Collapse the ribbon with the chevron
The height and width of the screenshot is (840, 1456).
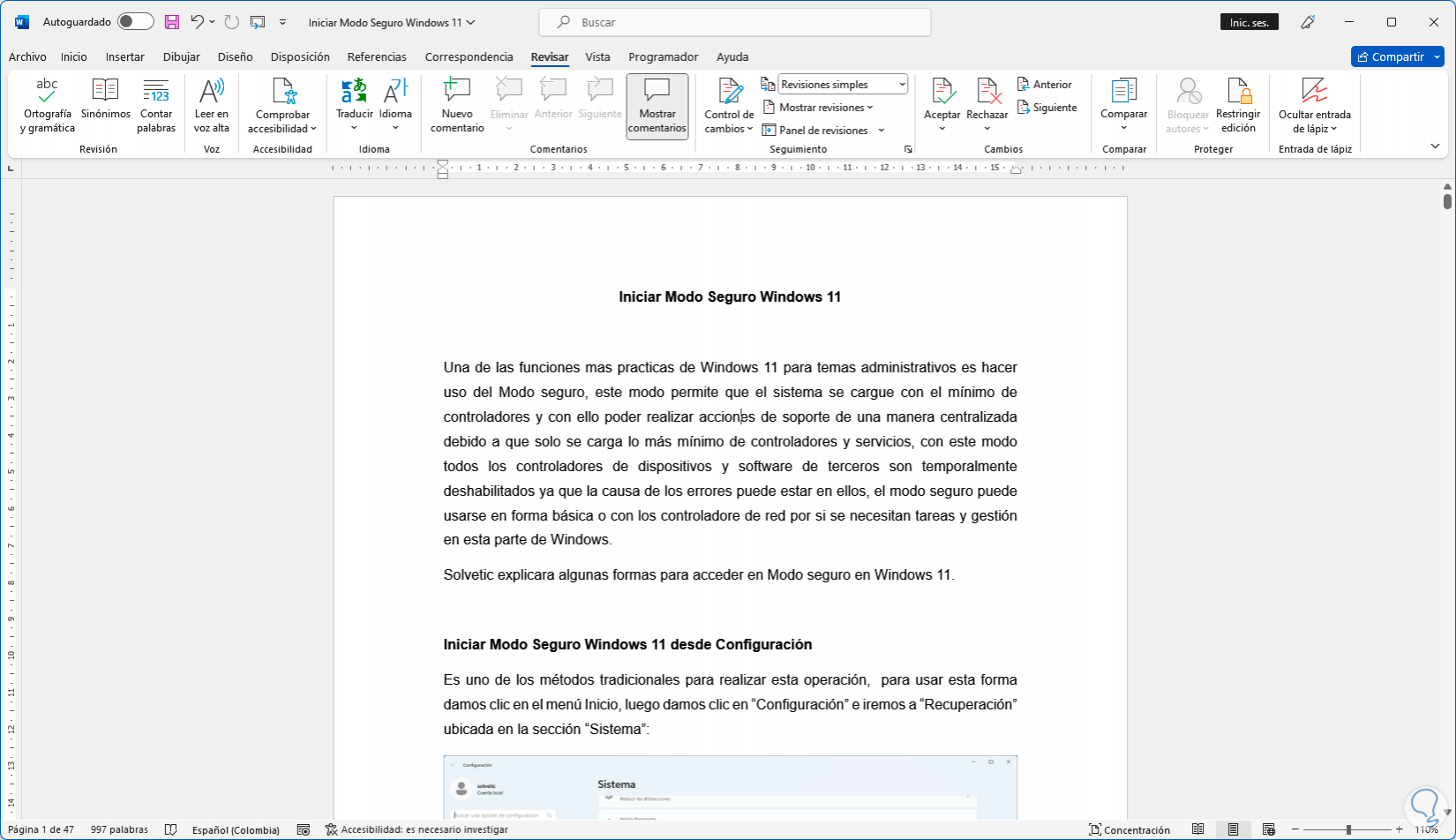click(x=1435, y=146)
